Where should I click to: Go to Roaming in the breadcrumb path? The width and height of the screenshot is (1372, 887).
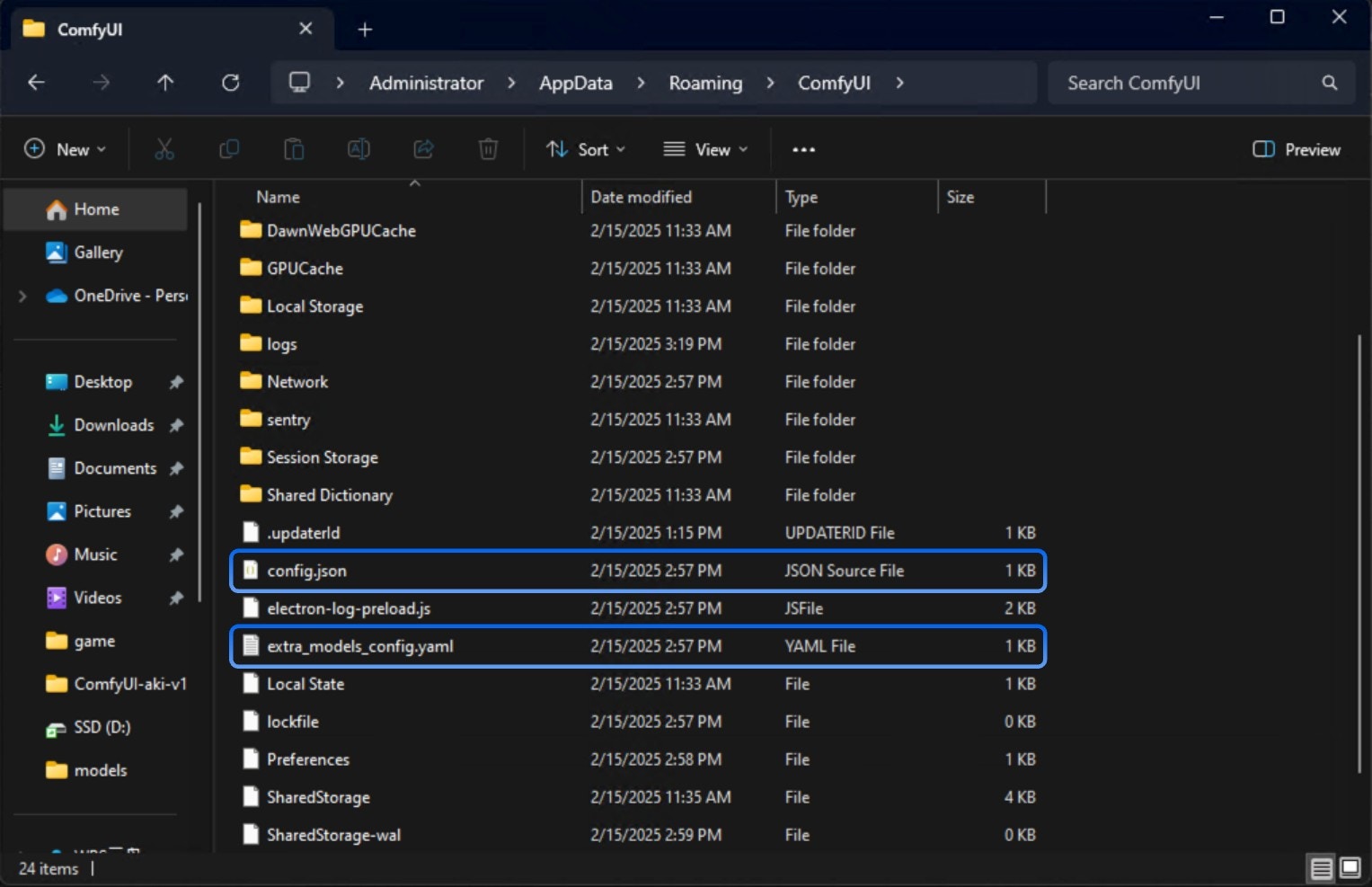tap(704, 82)
